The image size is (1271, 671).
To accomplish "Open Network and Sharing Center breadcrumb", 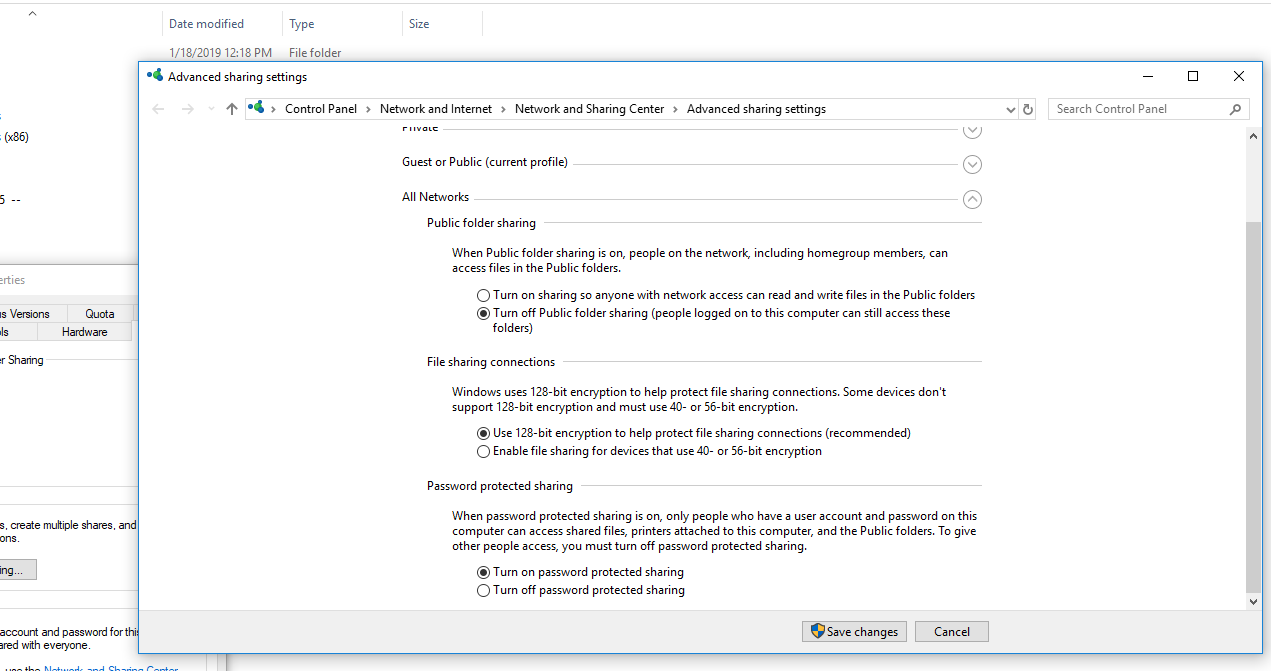I will pos(589,109).
